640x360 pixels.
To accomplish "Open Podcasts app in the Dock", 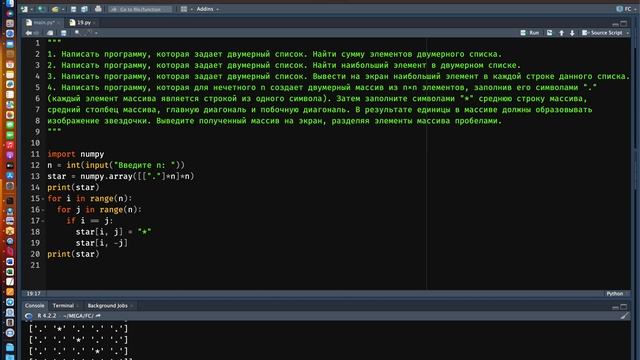I will [10, 156].
